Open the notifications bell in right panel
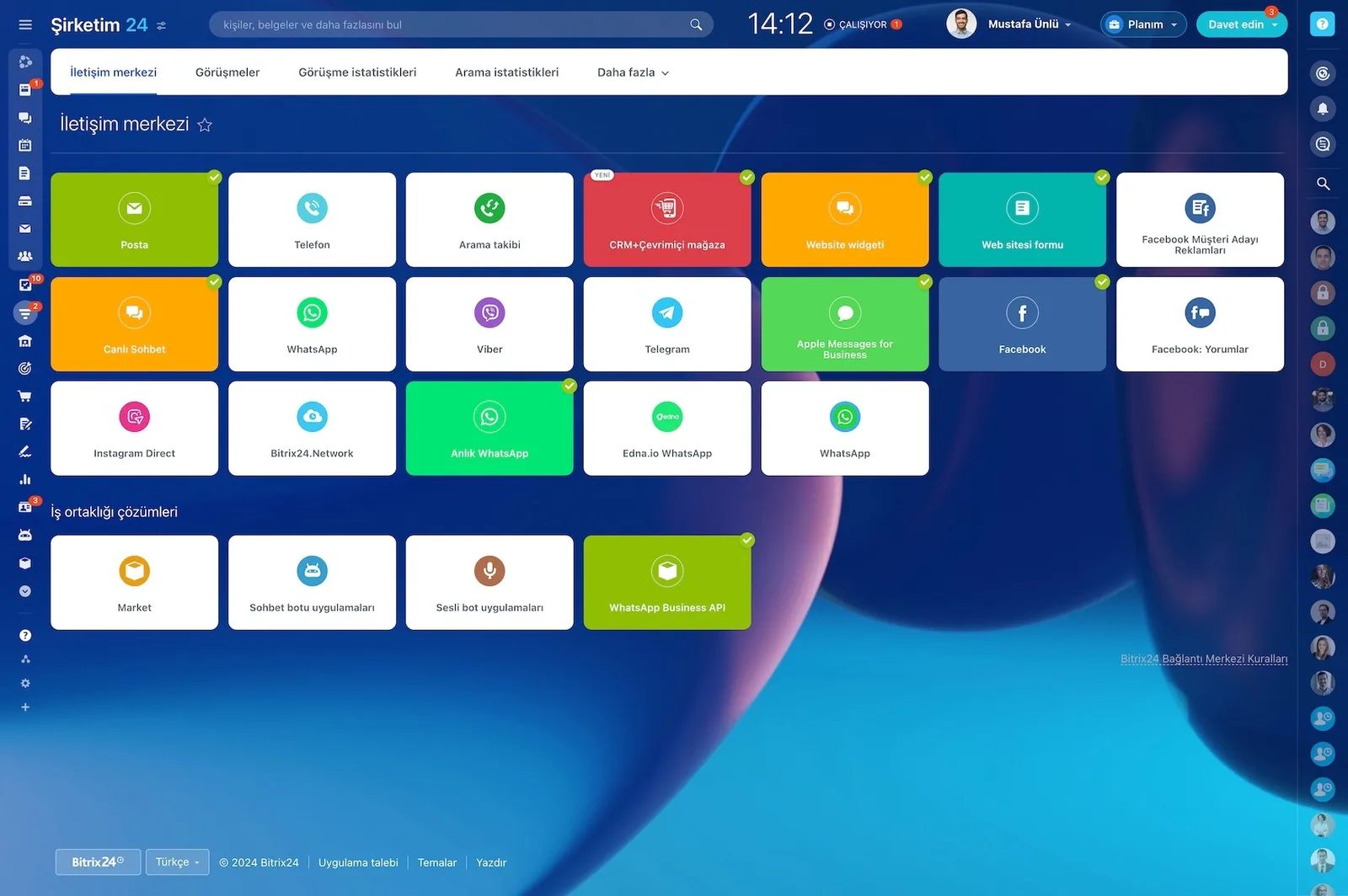Screen dimensions: 1348x896 click(x=1323, y=109)
